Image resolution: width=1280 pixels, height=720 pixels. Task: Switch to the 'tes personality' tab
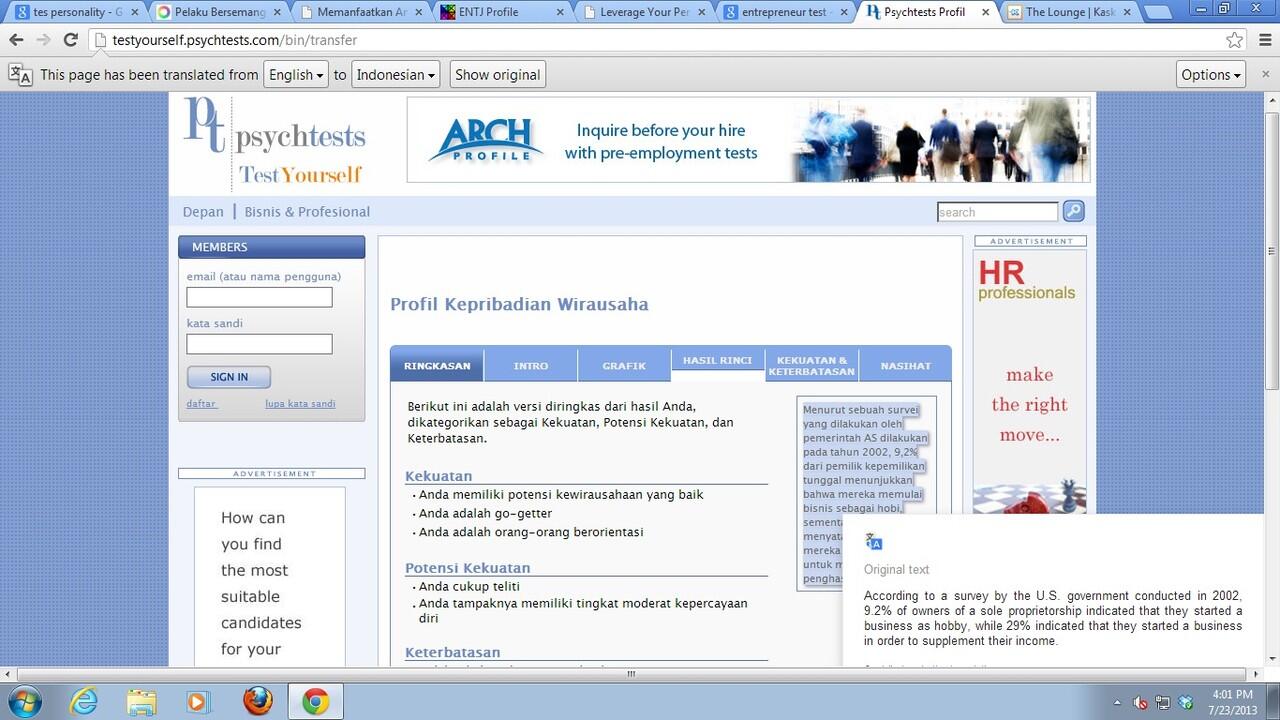(x=76, y=13)
